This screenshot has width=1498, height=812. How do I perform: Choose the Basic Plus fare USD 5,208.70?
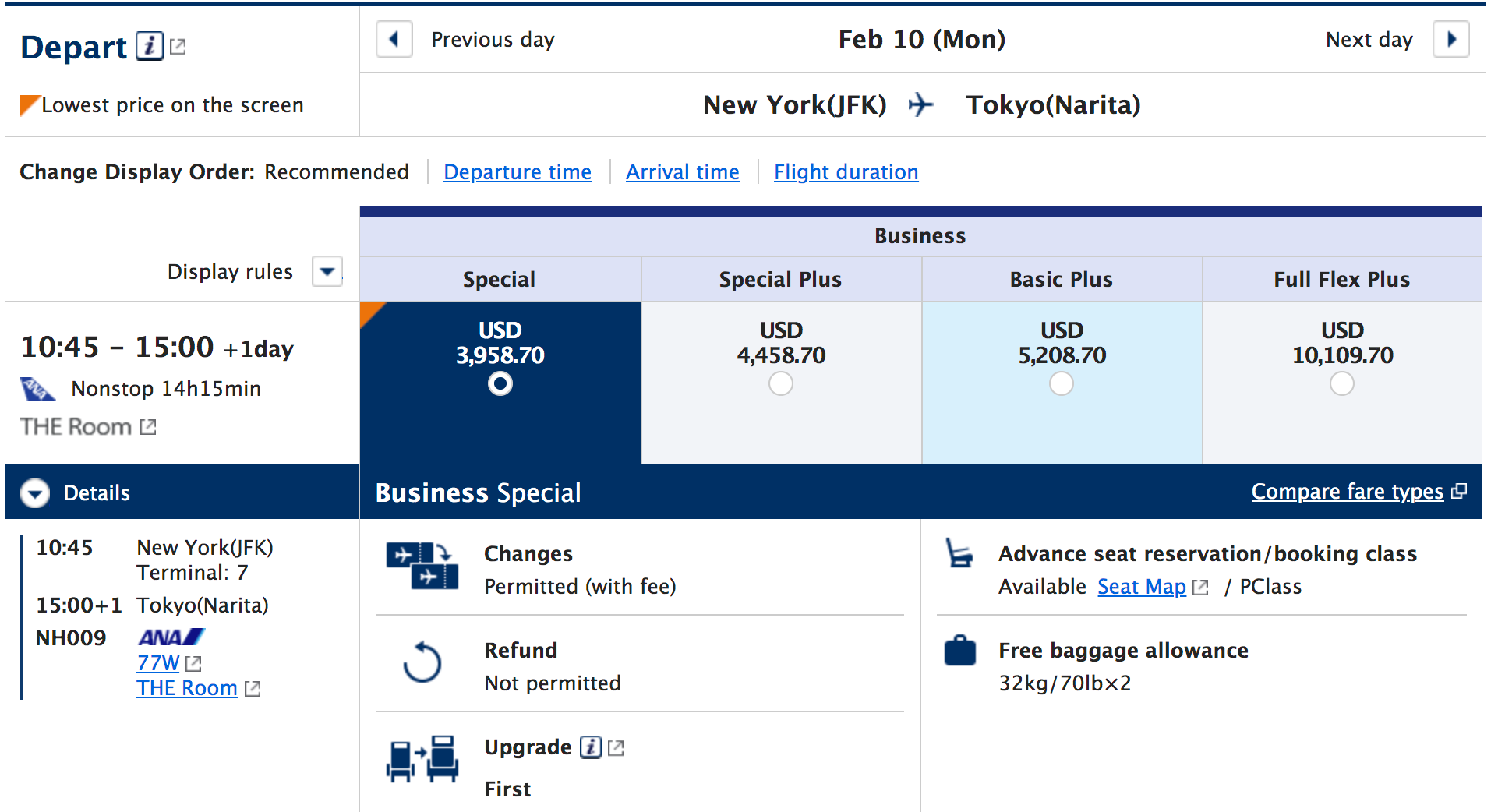(1062, 383)
